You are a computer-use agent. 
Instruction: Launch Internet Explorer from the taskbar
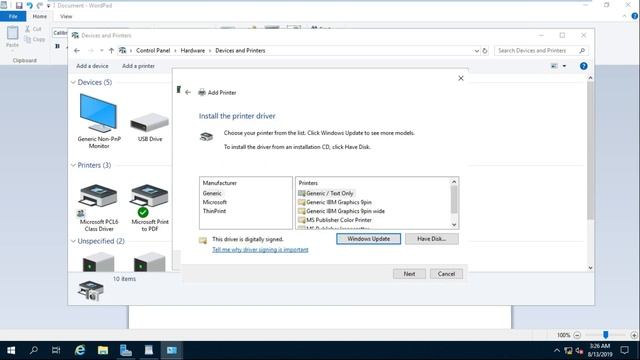(x=80, y=350)
